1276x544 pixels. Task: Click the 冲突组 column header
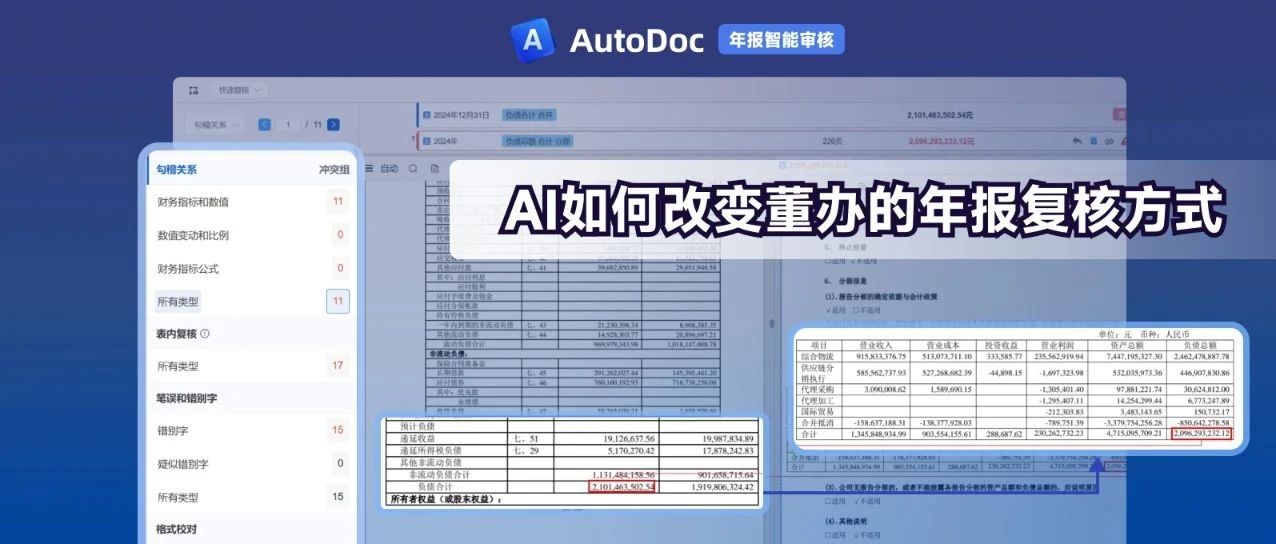click(334, 170)
